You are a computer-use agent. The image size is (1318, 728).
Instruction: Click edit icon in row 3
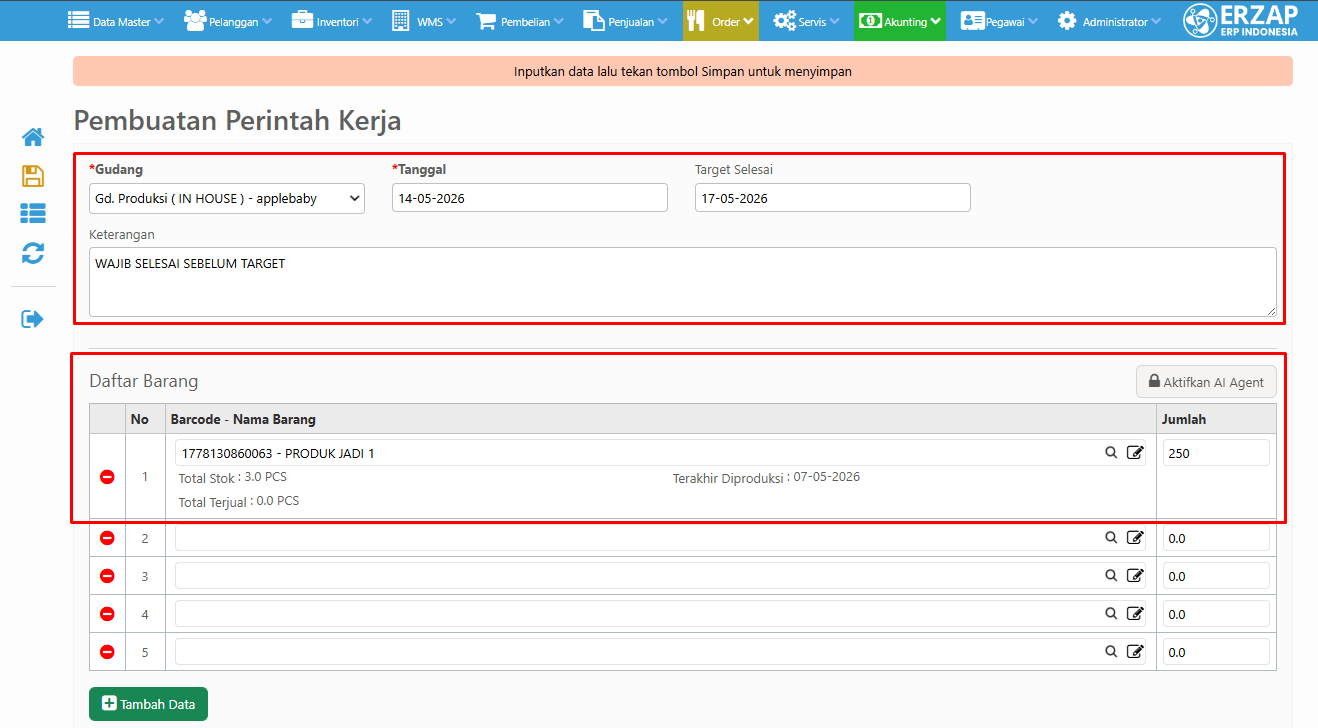point(1135,576)
